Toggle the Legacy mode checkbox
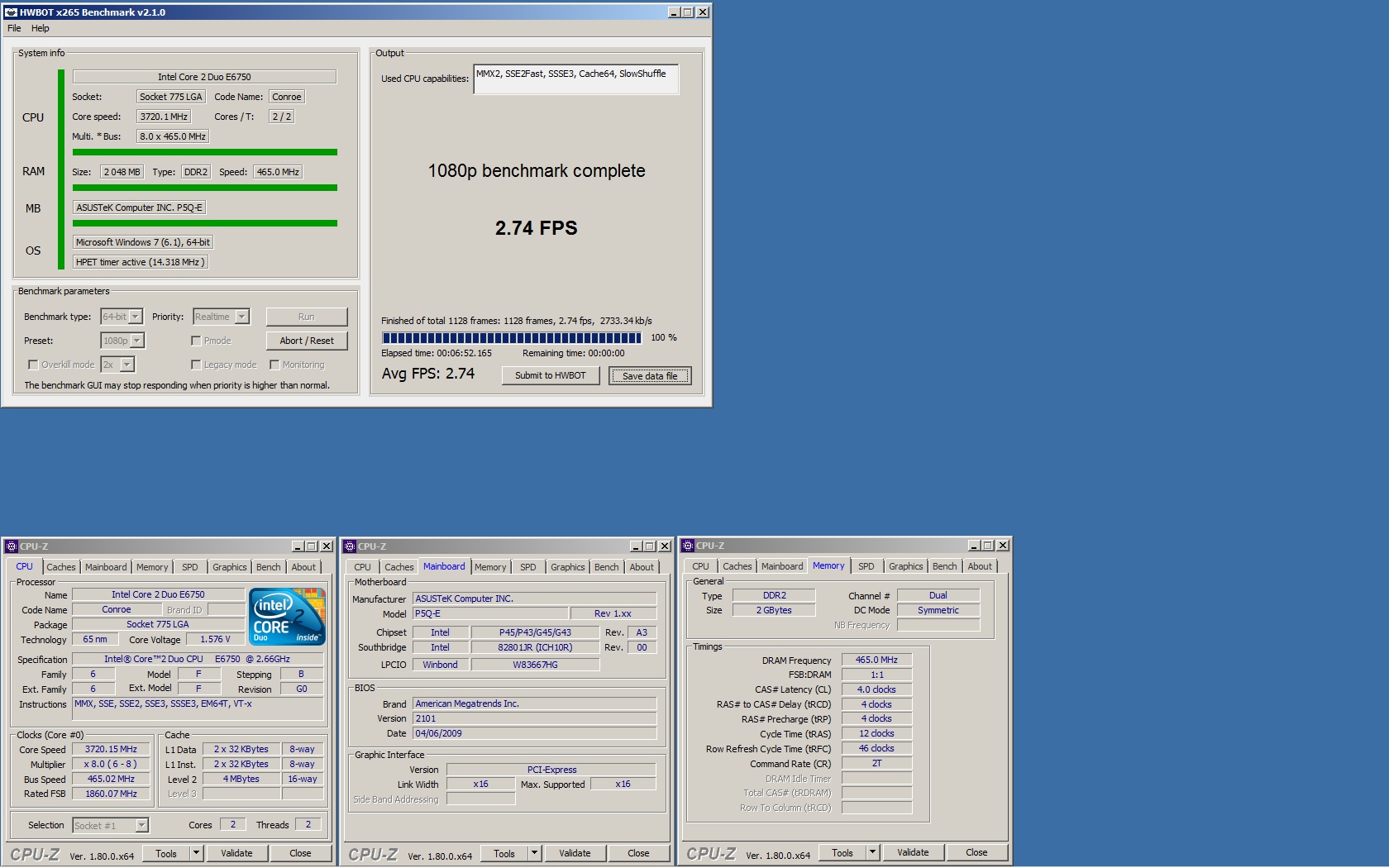 (x=196, y=365)
